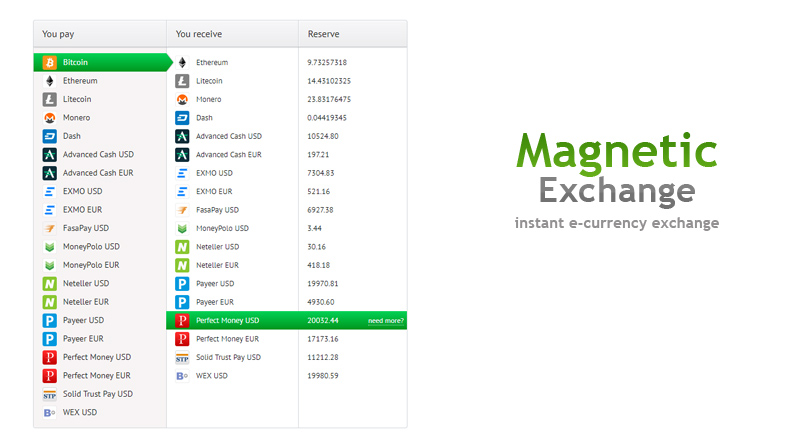Viewport: 800px width, 445px height.
Task: Click the Ethereum icon in You pay column
Action: [x=49, y=81]
